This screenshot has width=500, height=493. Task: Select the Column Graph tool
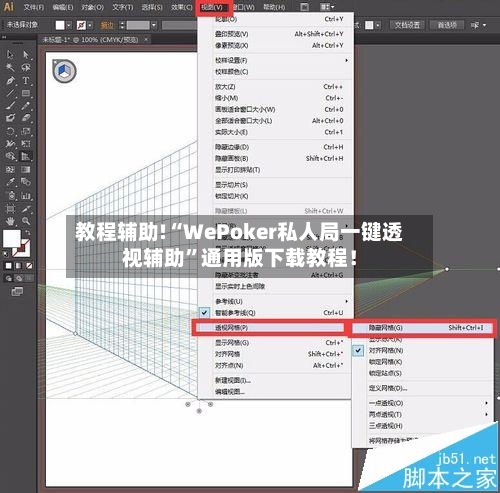(26, 195)
